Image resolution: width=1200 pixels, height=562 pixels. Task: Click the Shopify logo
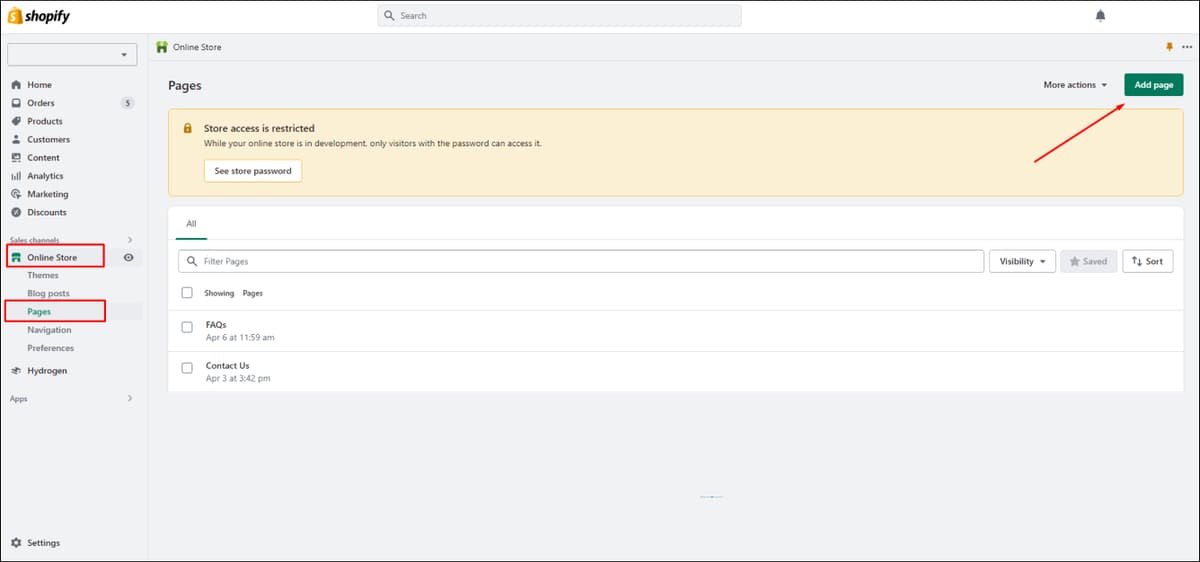(39, 16)
